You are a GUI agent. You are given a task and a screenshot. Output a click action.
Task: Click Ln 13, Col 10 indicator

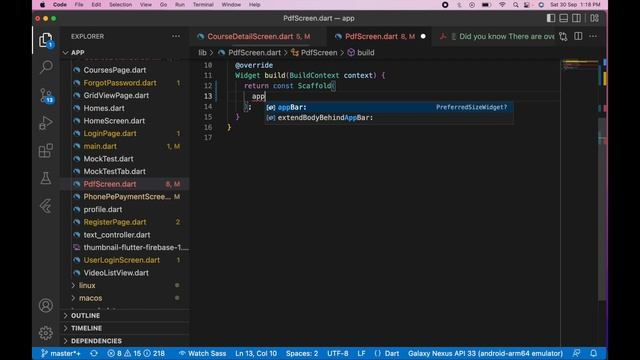pyautogui.click(x=256, y=353)
